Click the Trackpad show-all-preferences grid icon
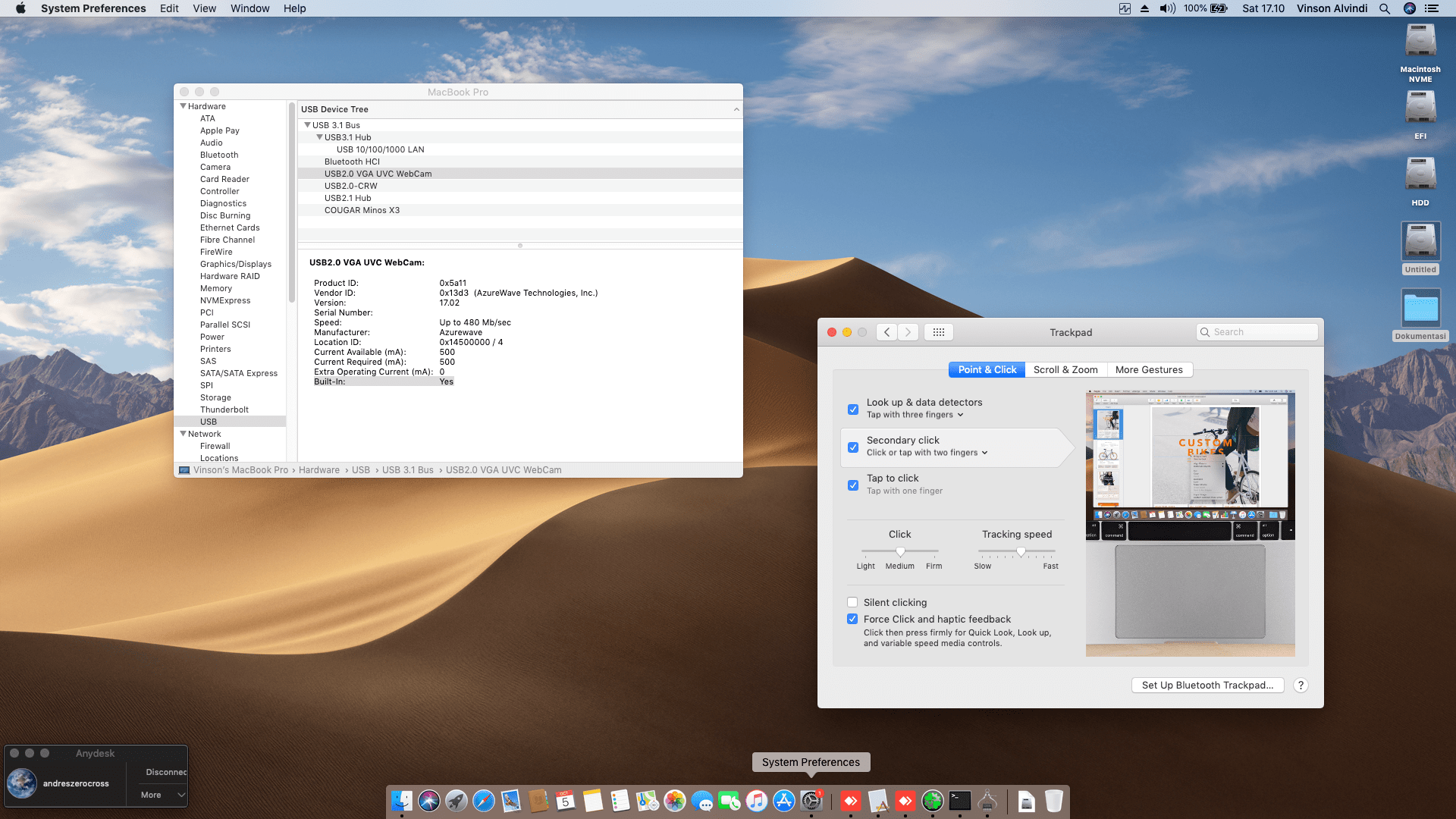Image resolution: width=1456 pixels, height=819 pixels. click(x=938, y=331)
